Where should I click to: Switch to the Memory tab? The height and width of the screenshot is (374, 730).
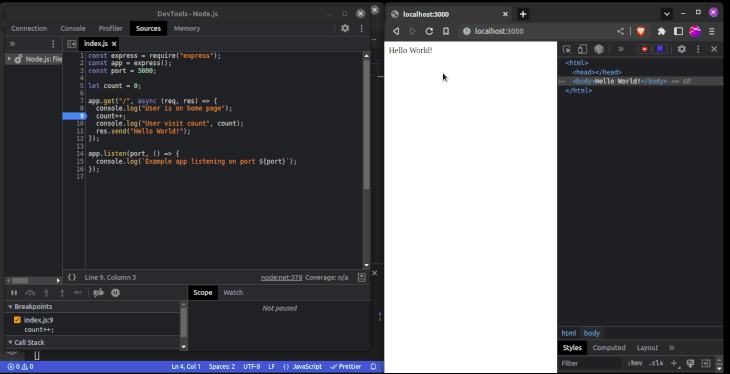pos(187,28)
